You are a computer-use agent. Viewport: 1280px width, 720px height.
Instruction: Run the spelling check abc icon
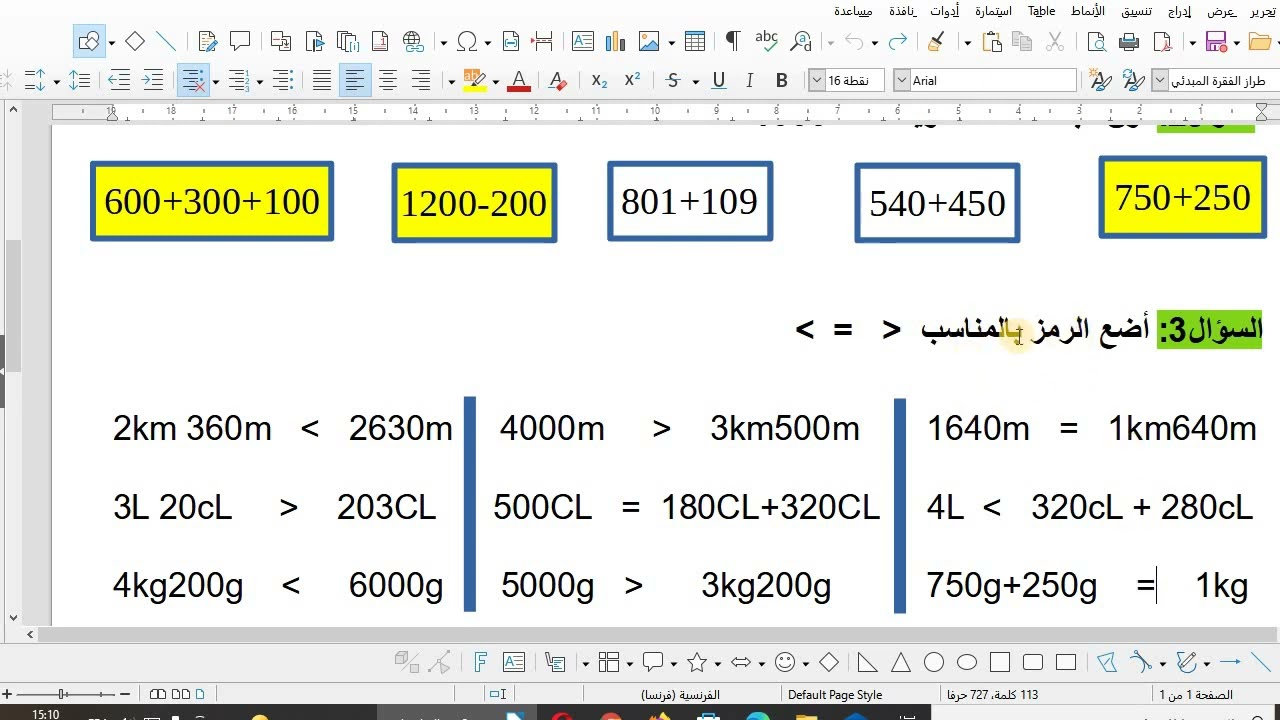(x=767, y=42)
